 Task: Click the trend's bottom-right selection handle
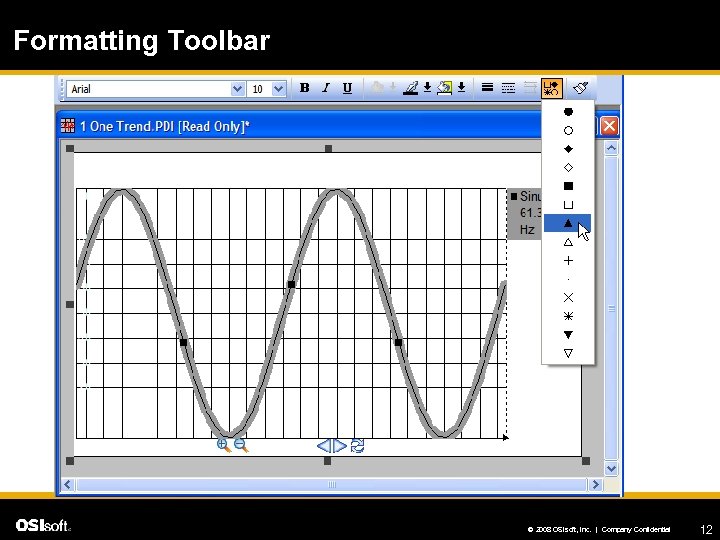pyautogui.click(x=586, y=461)
